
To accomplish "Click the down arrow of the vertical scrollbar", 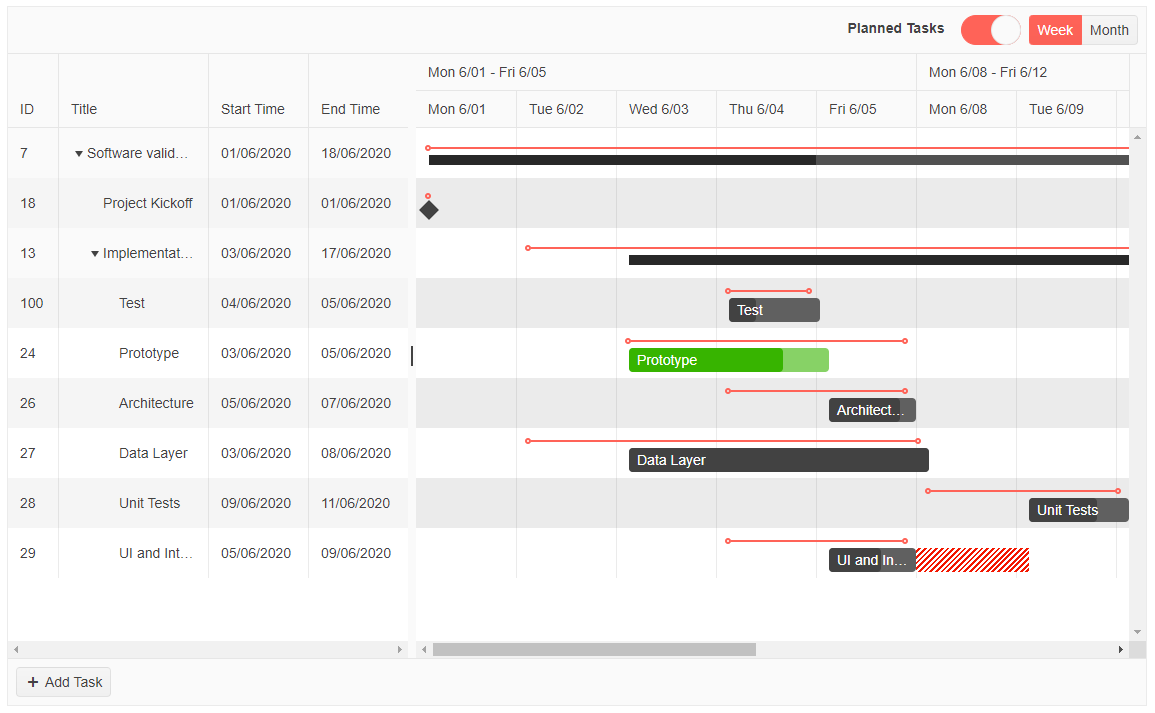I will click(x=1136, y=632).
